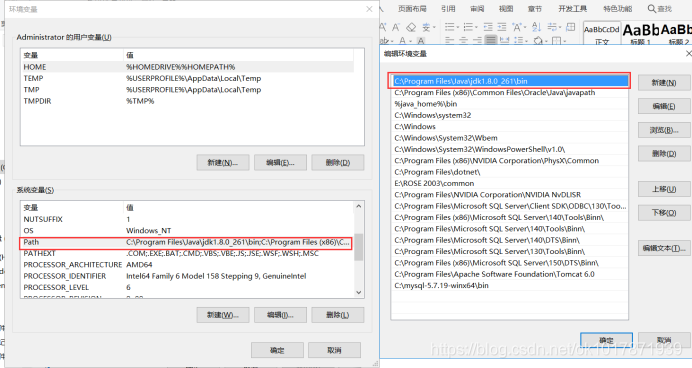
Task: Click the sort A-Z icon
Action: pos(537,27)
